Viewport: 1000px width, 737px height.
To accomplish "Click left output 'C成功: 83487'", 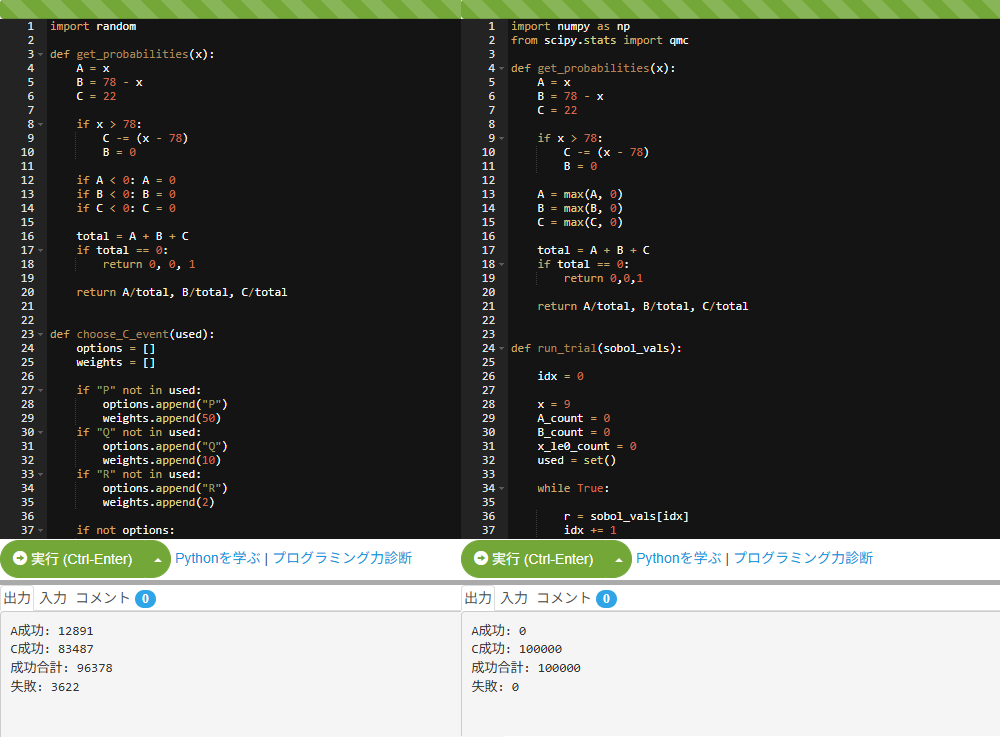I will 52,649.
